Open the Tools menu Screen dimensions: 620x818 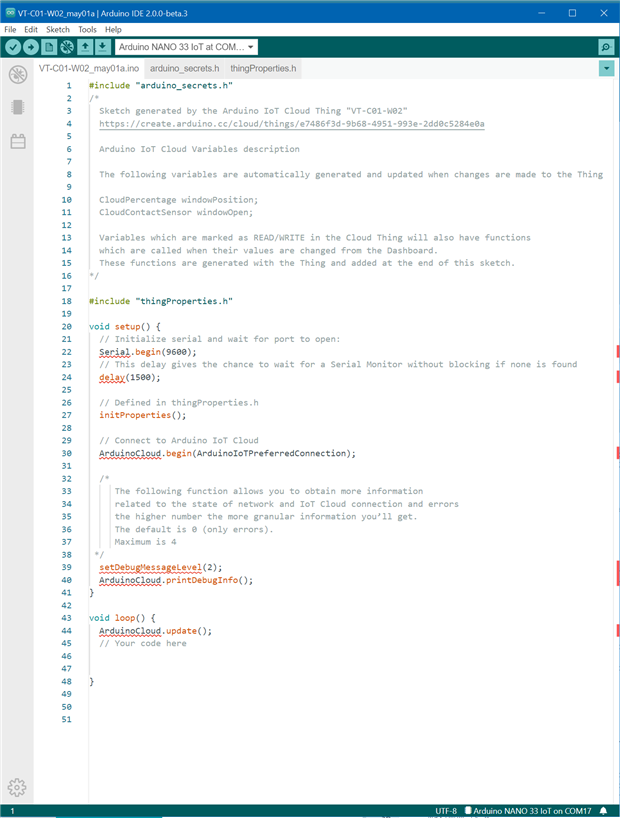[87, 30]
